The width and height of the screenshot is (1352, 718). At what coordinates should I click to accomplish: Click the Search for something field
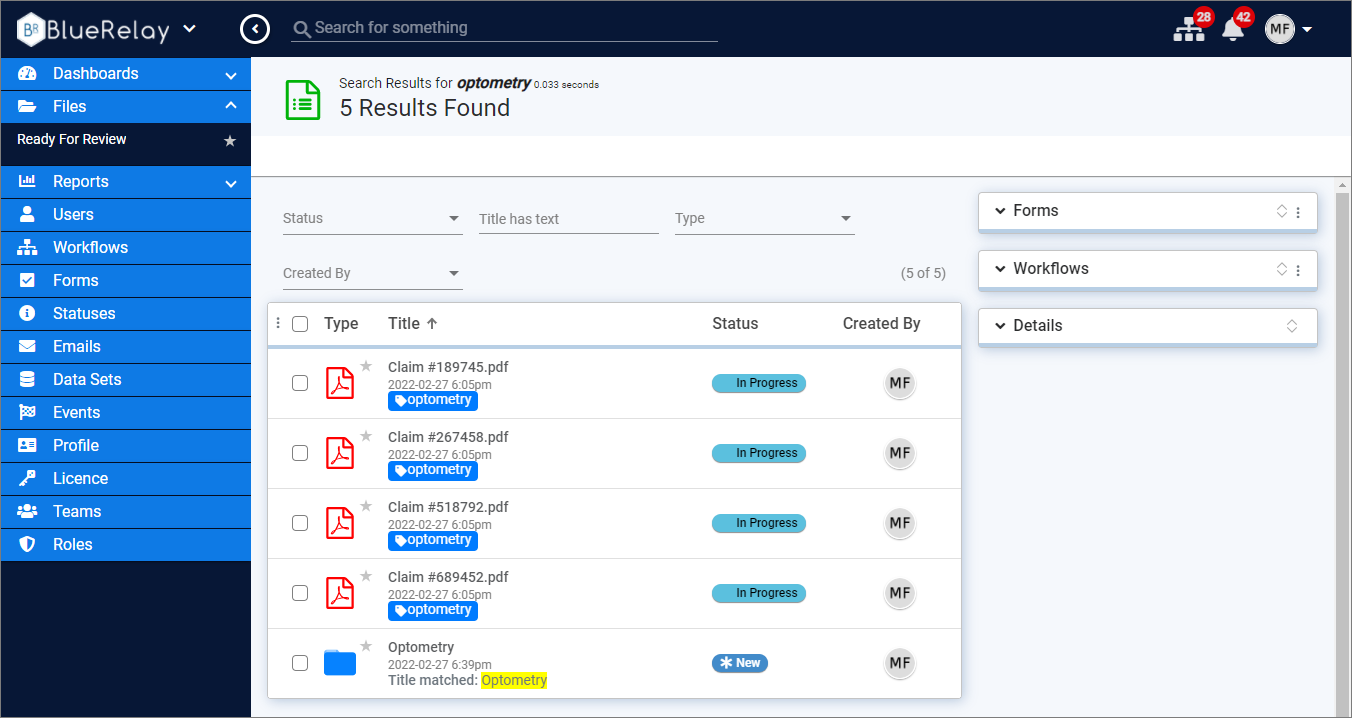tap(505, 28)
